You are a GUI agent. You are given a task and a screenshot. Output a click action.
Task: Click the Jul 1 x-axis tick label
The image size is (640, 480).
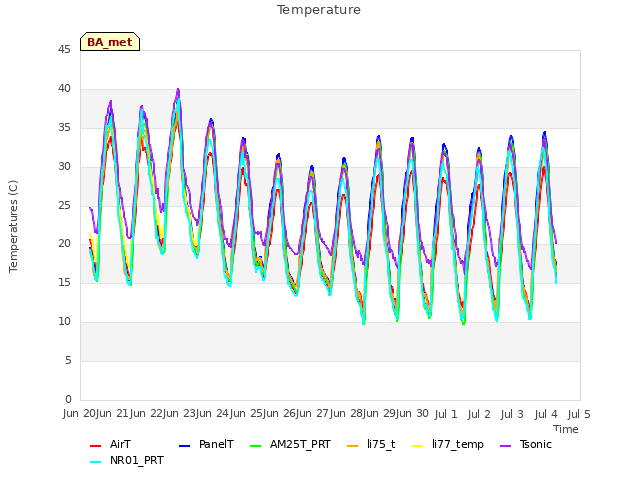click(x=446, y=414)
